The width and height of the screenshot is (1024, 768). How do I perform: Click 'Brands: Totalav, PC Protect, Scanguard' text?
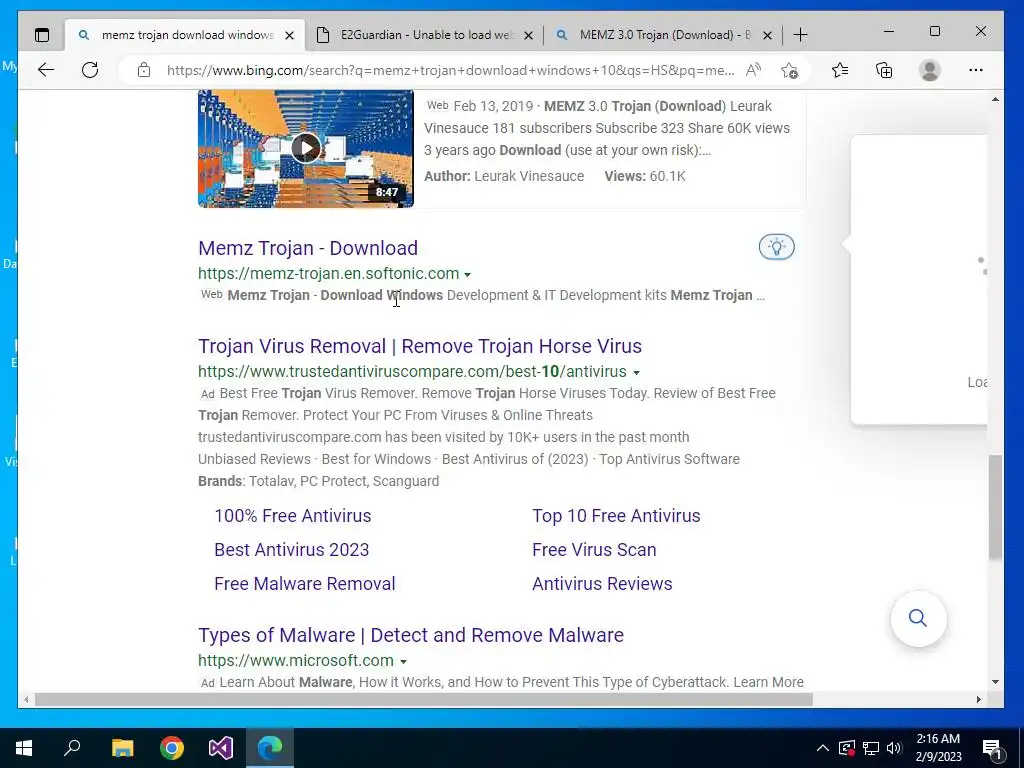click(x=318, y=481)
